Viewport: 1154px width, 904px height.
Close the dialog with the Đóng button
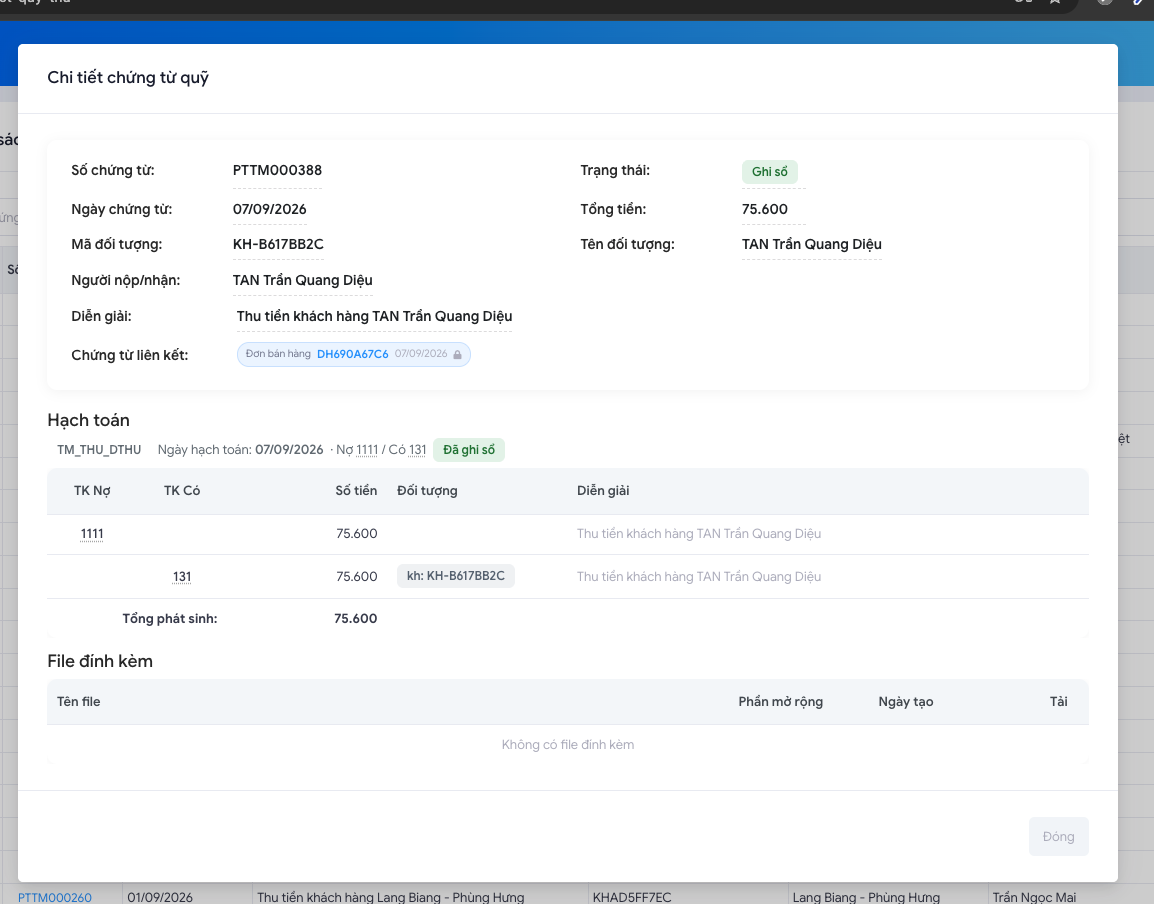coord(1058,836)
